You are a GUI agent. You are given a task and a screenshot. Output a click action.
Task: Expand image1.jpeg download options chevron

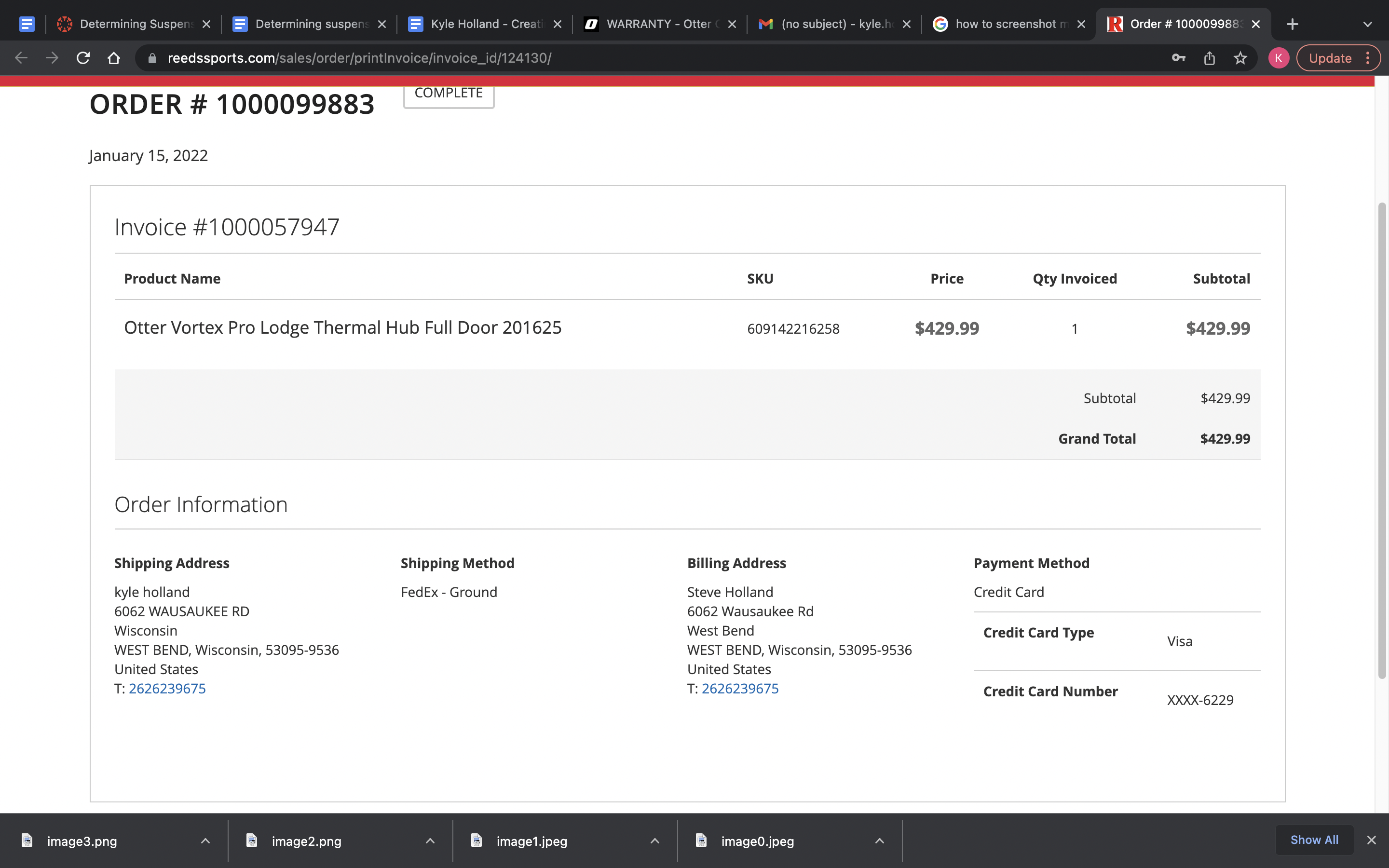point(655,841)
